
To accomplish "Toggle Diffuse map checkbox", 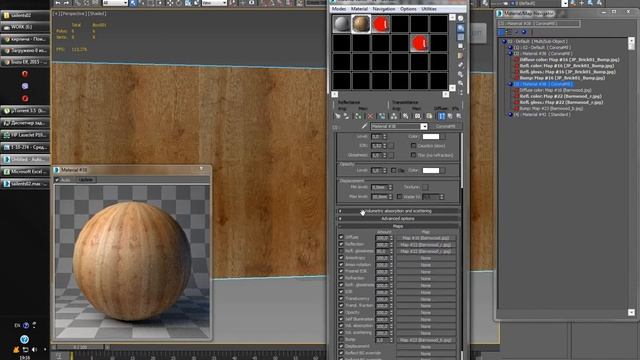I will click(341, 237).
